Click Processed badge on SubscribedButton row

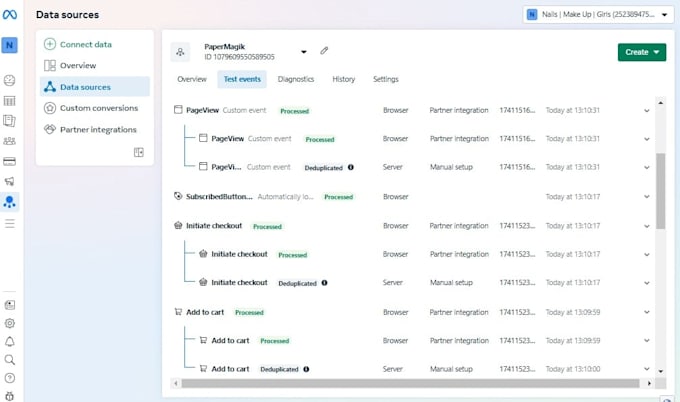tap(339, 197)
